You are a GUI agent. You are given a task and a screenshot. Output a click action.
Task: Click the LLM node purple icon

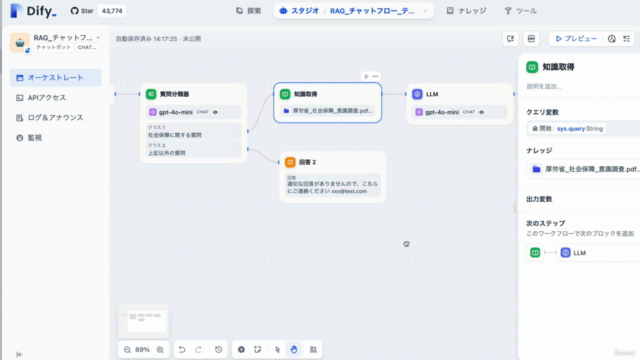click(x=417, y=94)
